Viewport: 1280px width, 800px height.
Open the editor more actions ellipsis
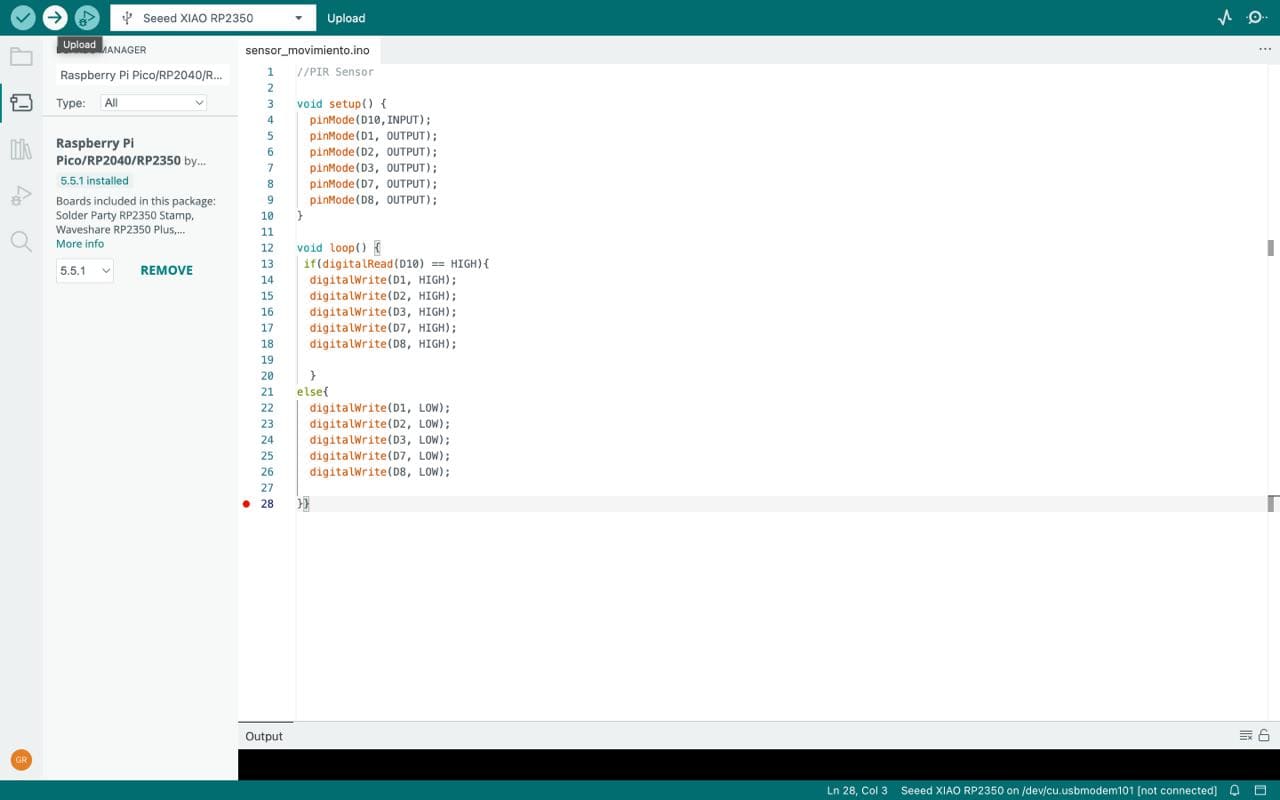click(x=1265, y=49)
